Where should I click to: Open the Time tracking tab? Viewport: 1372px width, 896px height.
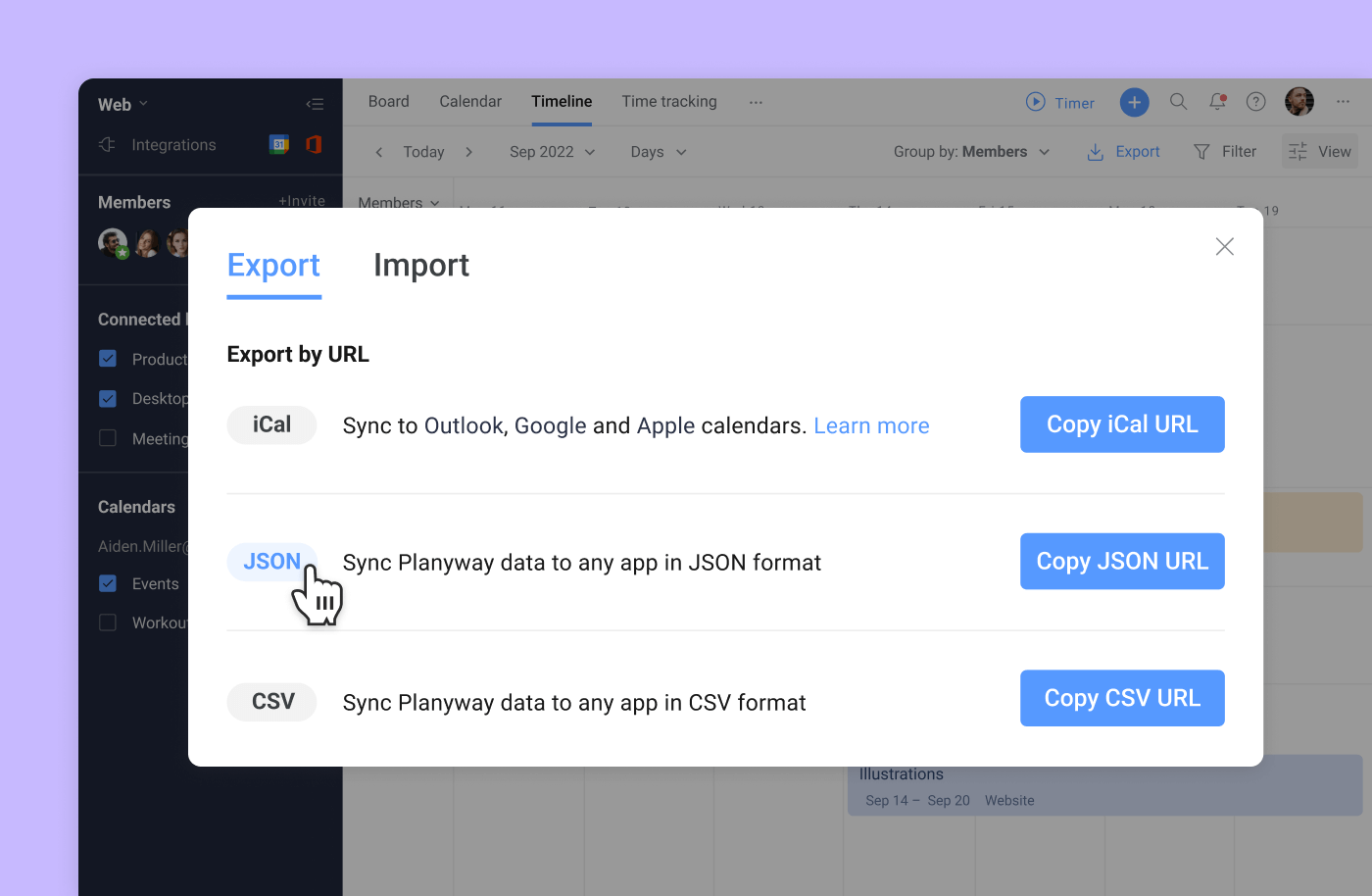coord(669,101)
